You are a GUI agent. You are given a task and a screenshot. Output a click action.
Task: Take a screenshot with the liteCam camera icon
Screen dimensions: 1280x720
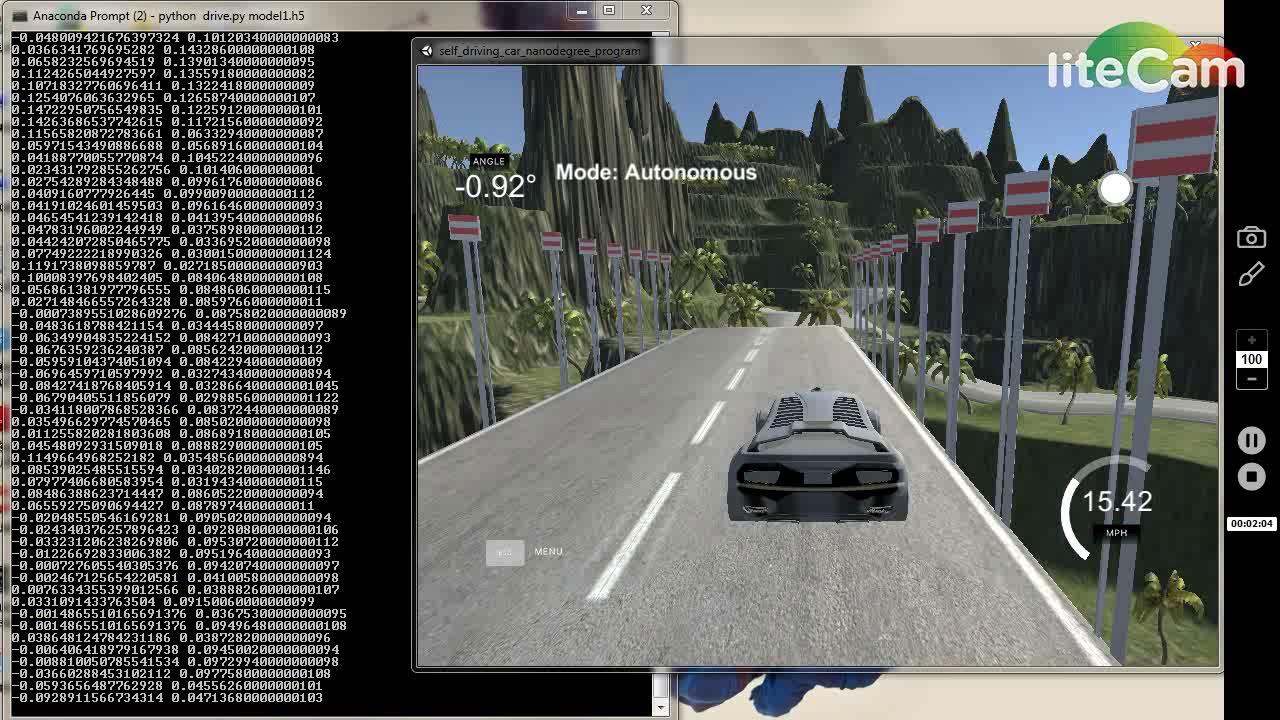(1251, 238)
